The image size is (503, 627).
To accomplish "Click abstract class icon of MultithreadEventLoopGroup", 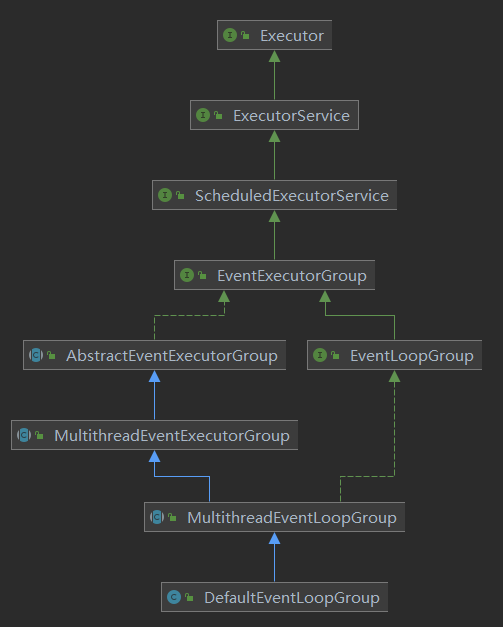I will 157,517.
